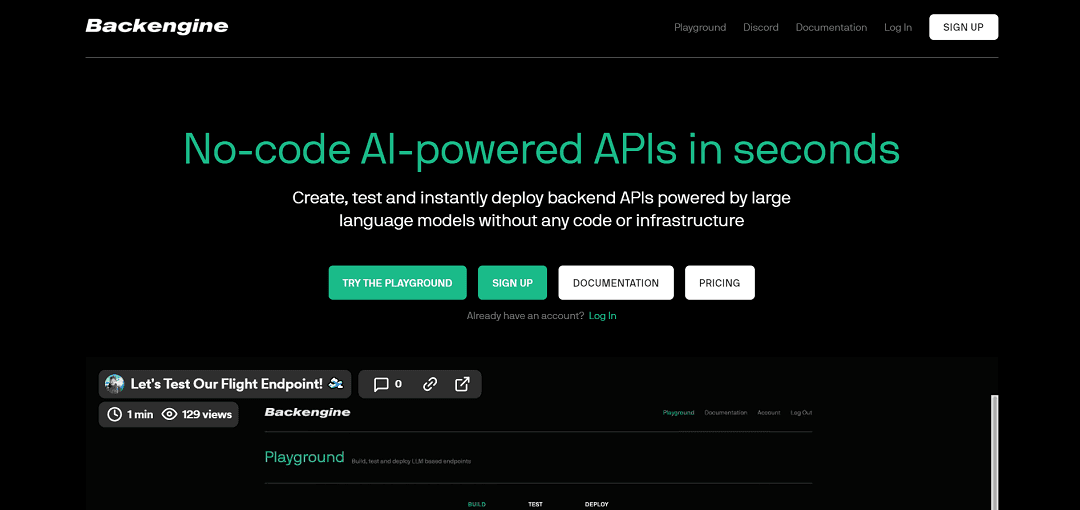Open the white DOCUMENTATION button
Screen dimensions: 1080x510
point(616,283)
